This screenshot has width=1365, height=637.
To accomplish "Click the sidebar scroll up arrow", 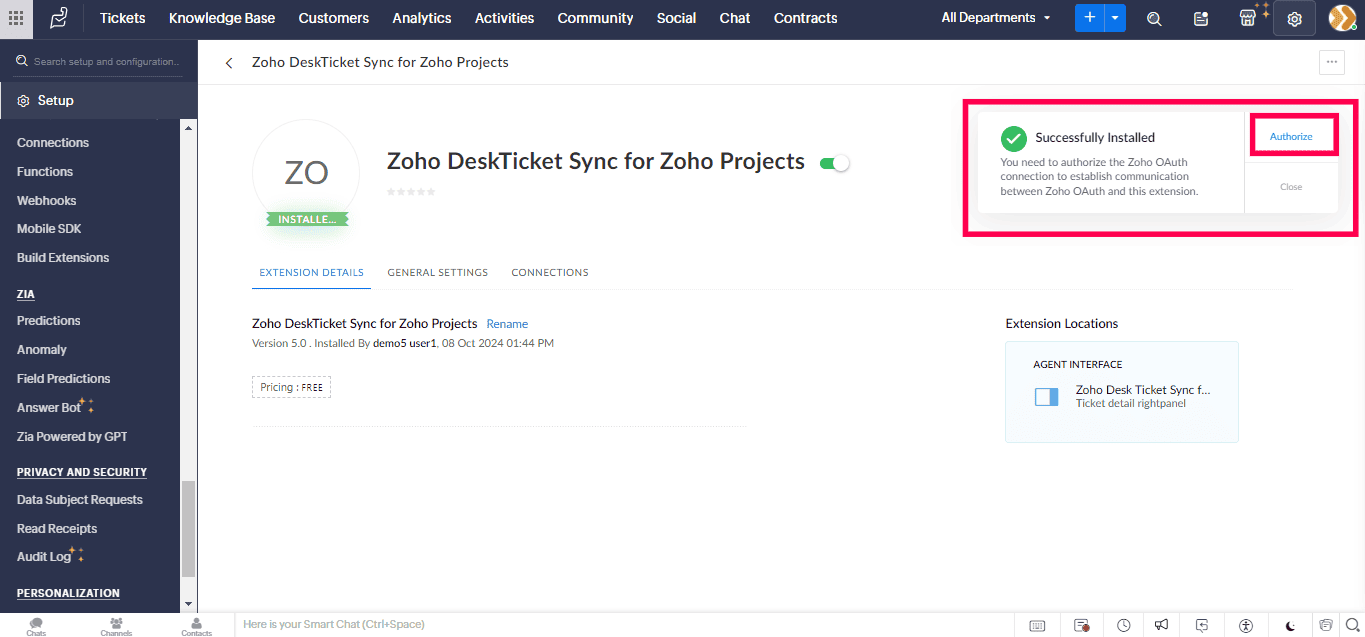I will tap(188, 127).
